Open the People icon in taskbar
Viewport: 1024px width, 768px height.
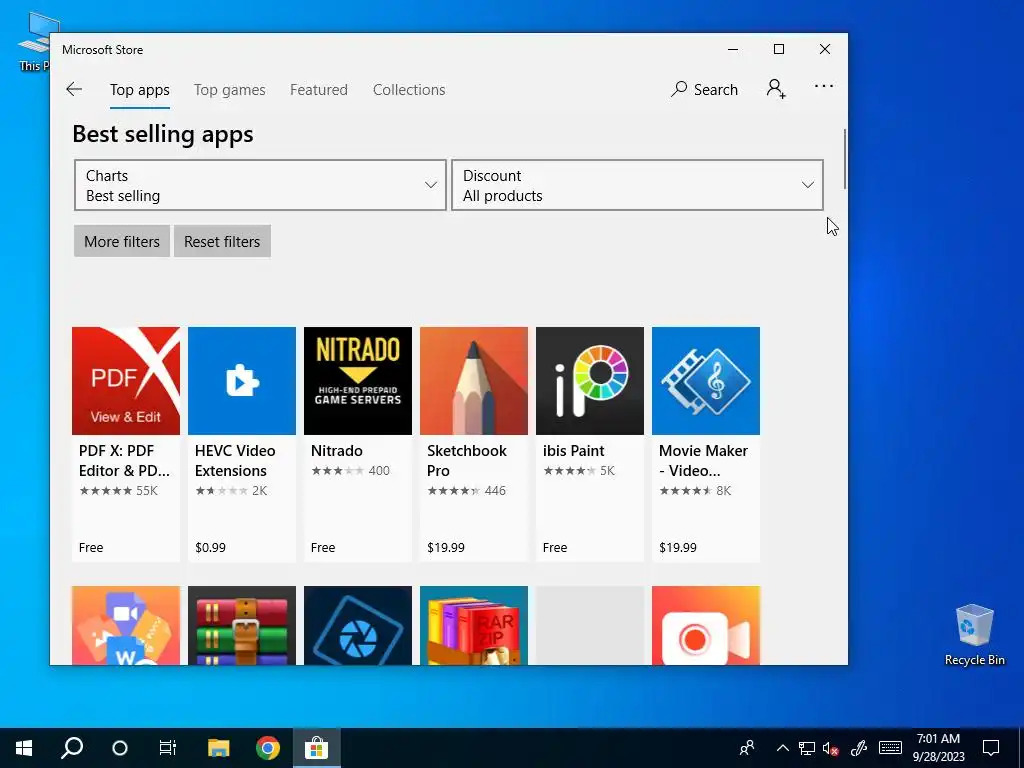click(746, 748)
